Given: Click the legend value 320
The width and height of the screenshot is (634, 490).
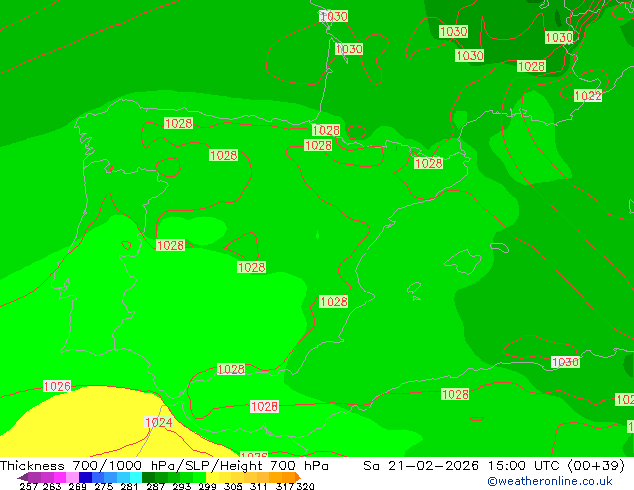Looking at the screenshot, I should tap(306, 486).
